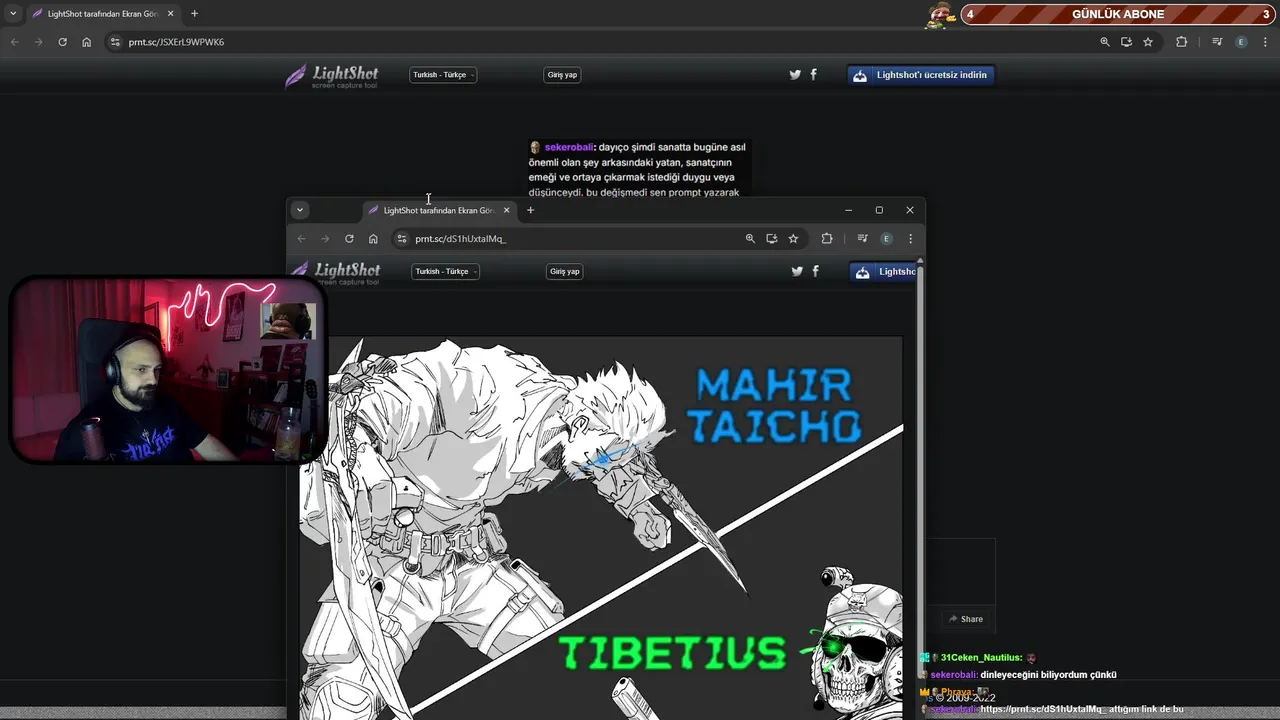Click 31Ceken_Nautilus chat username
Viewport: 1280px width, 720px height.
coord(982,658)
